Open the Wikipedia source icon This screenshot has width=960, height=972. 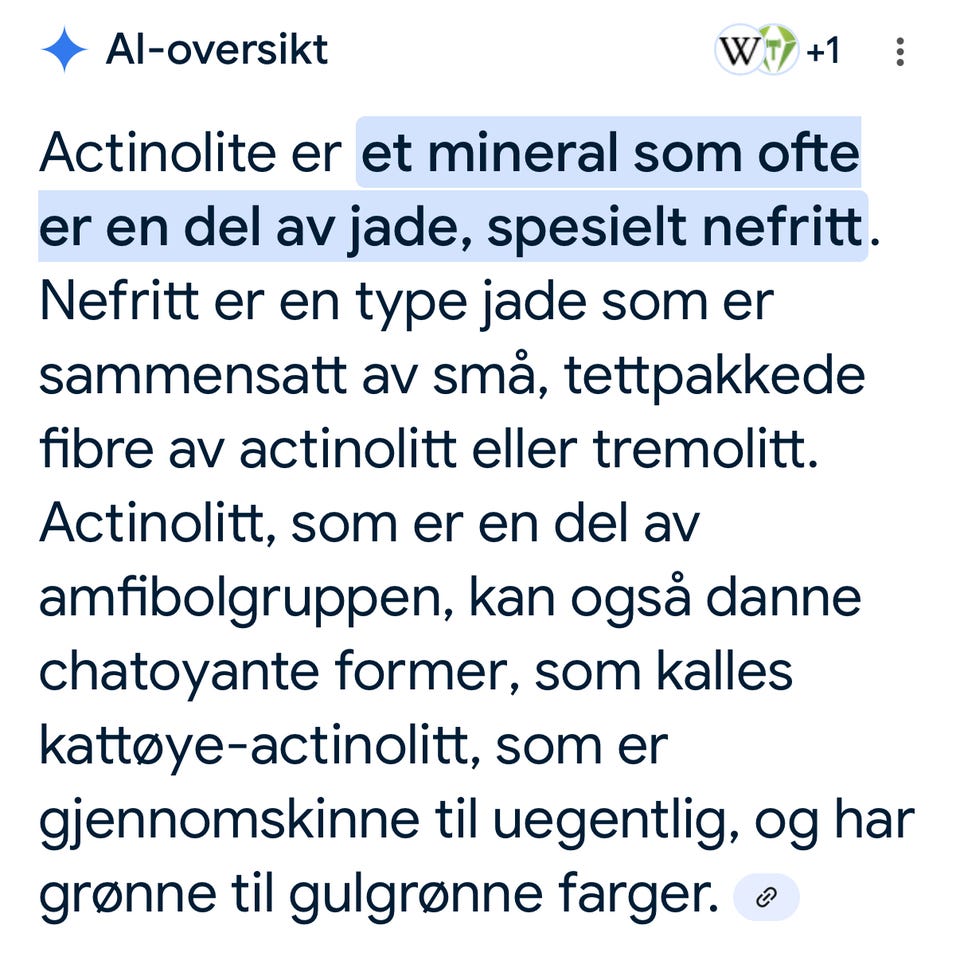pyautogui.click(x=739, y=50)
